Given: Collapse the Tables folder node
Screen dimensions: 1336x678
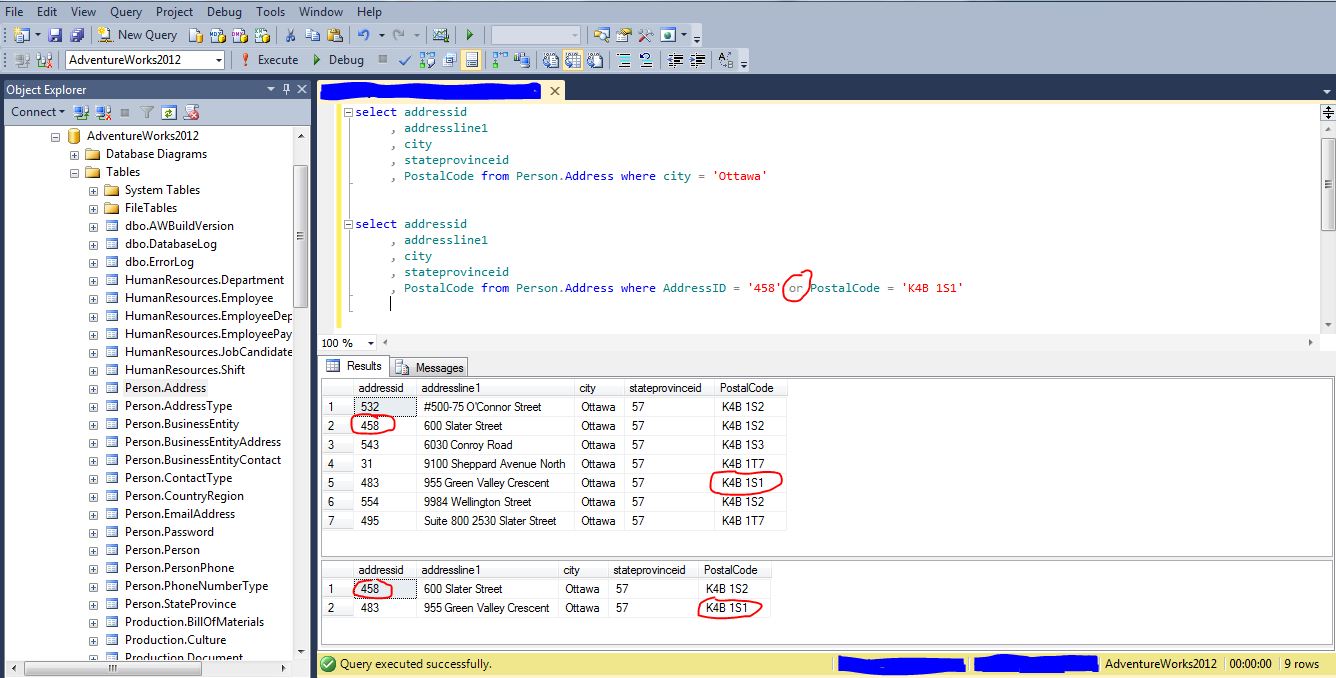Looking at the screenshot, I should pos(74,172).
